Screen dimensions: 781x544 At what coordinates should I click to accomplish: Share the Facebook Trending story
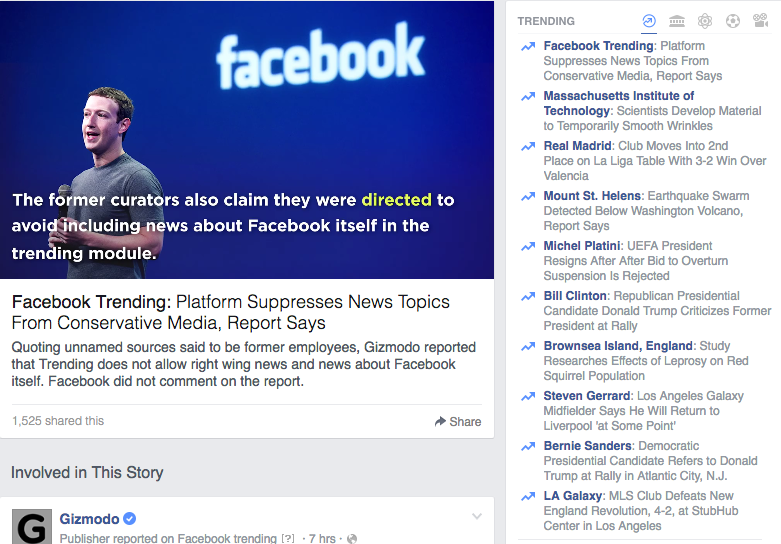(x=458, y=421)
